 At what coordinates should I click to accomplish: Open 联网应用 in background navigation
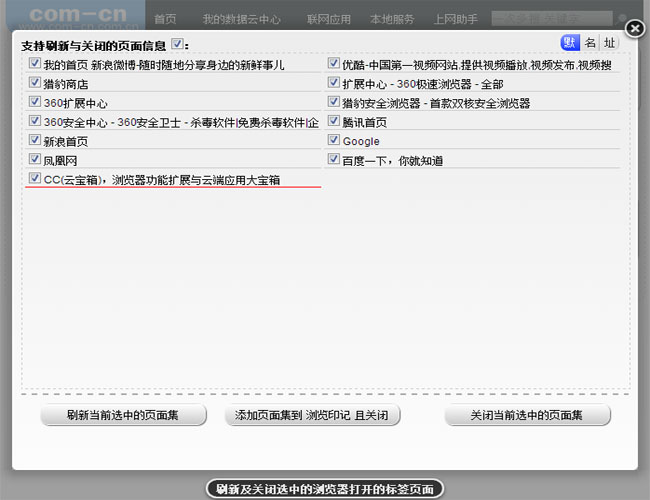(329, 19)
